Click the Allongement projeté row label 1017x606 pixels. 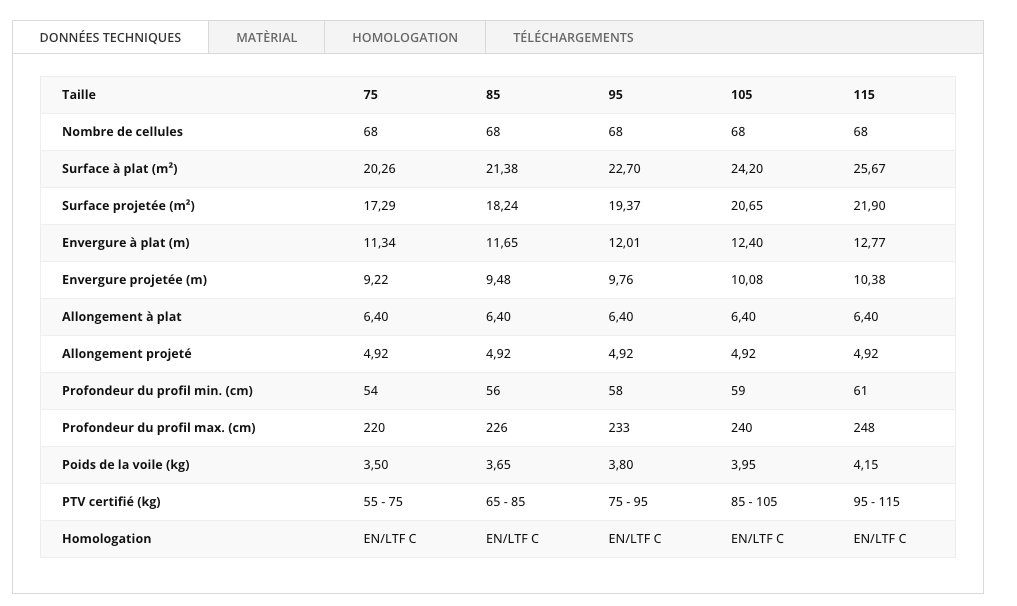point(126,353)
